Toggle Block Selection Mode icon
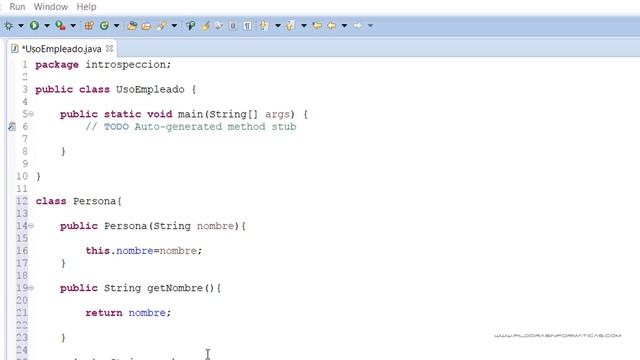 coord(233,26)
